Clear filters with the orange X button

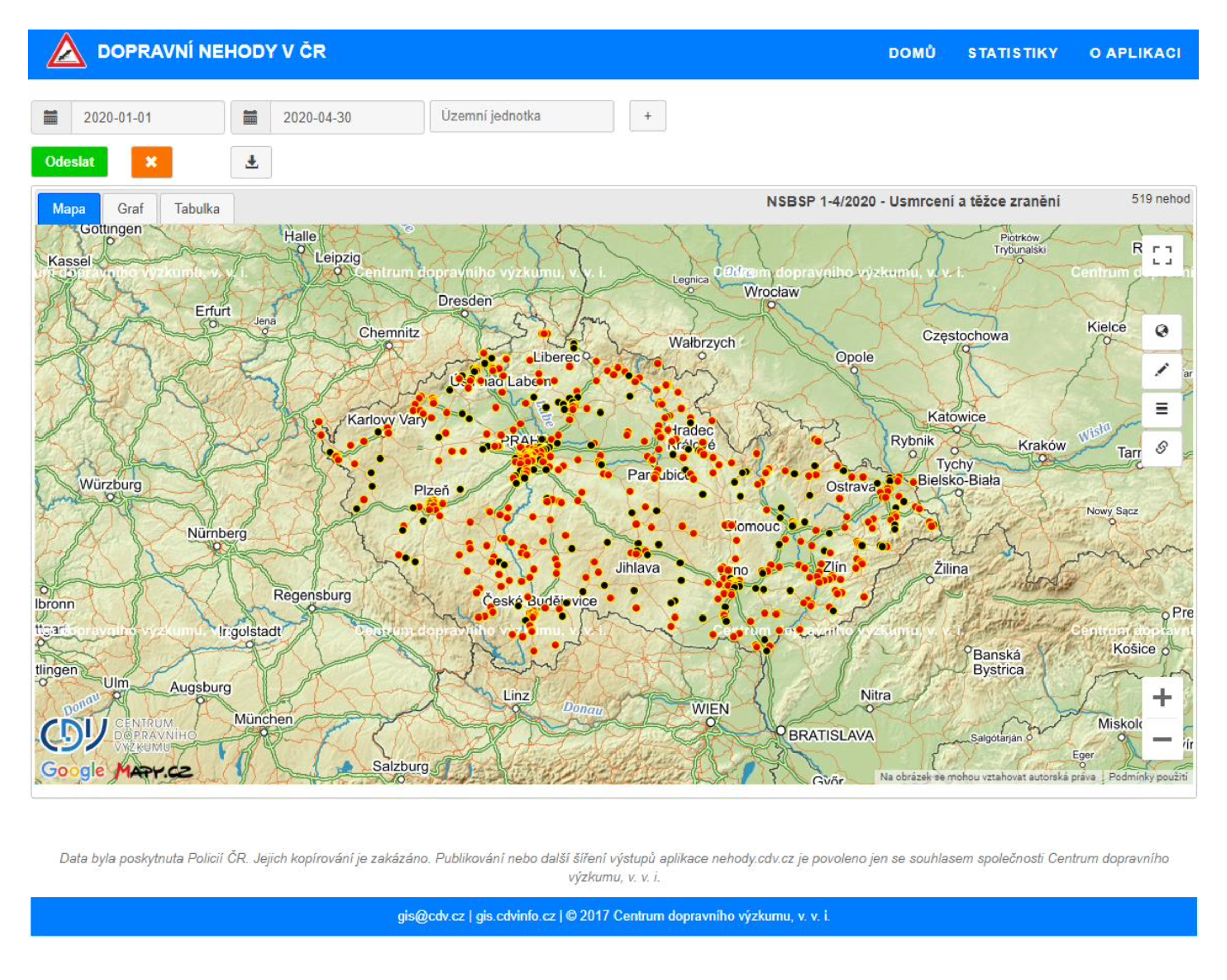[x=151, y=162]
